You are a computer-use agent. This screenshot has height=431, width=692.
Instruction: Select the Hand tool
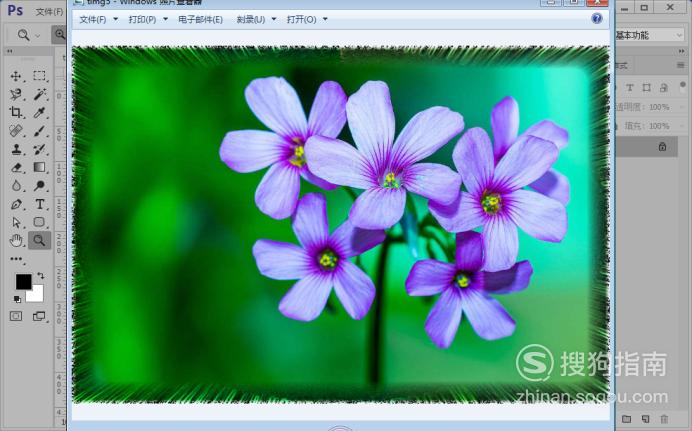tap(16, 240)
